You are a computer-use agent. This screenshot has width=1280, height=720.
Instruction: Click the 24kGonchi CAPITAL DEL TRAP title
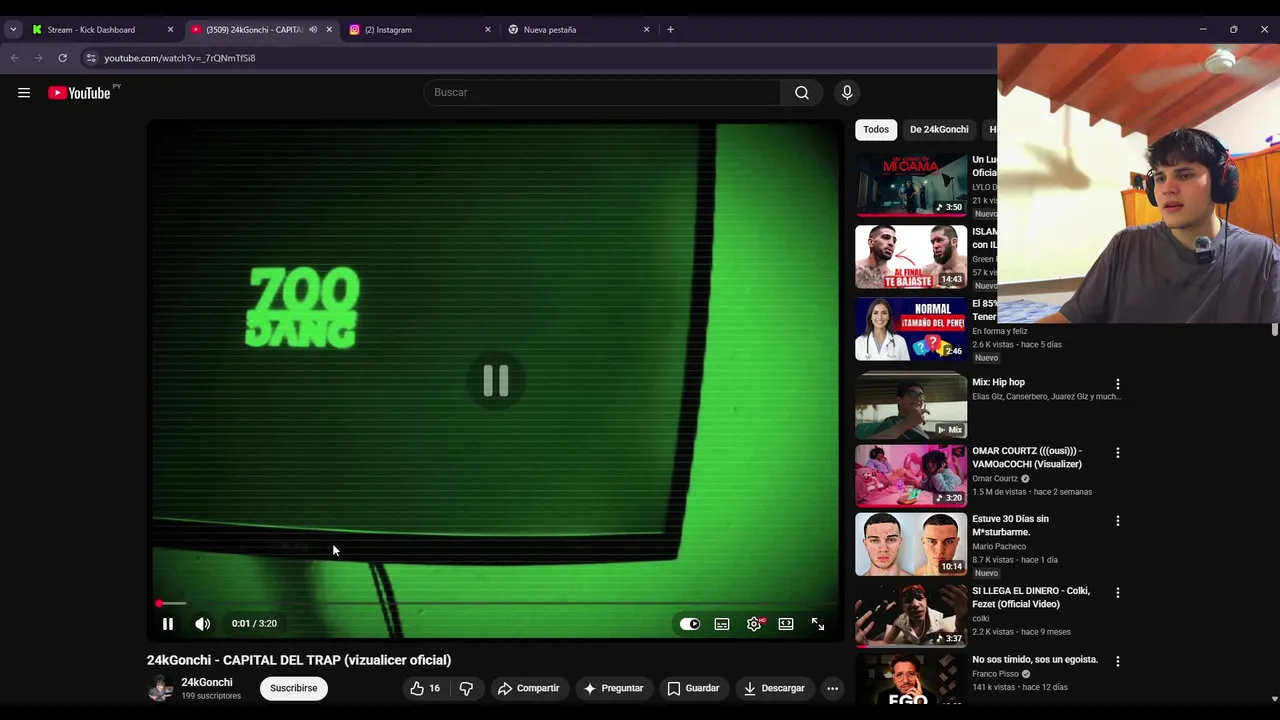[299, 660]
